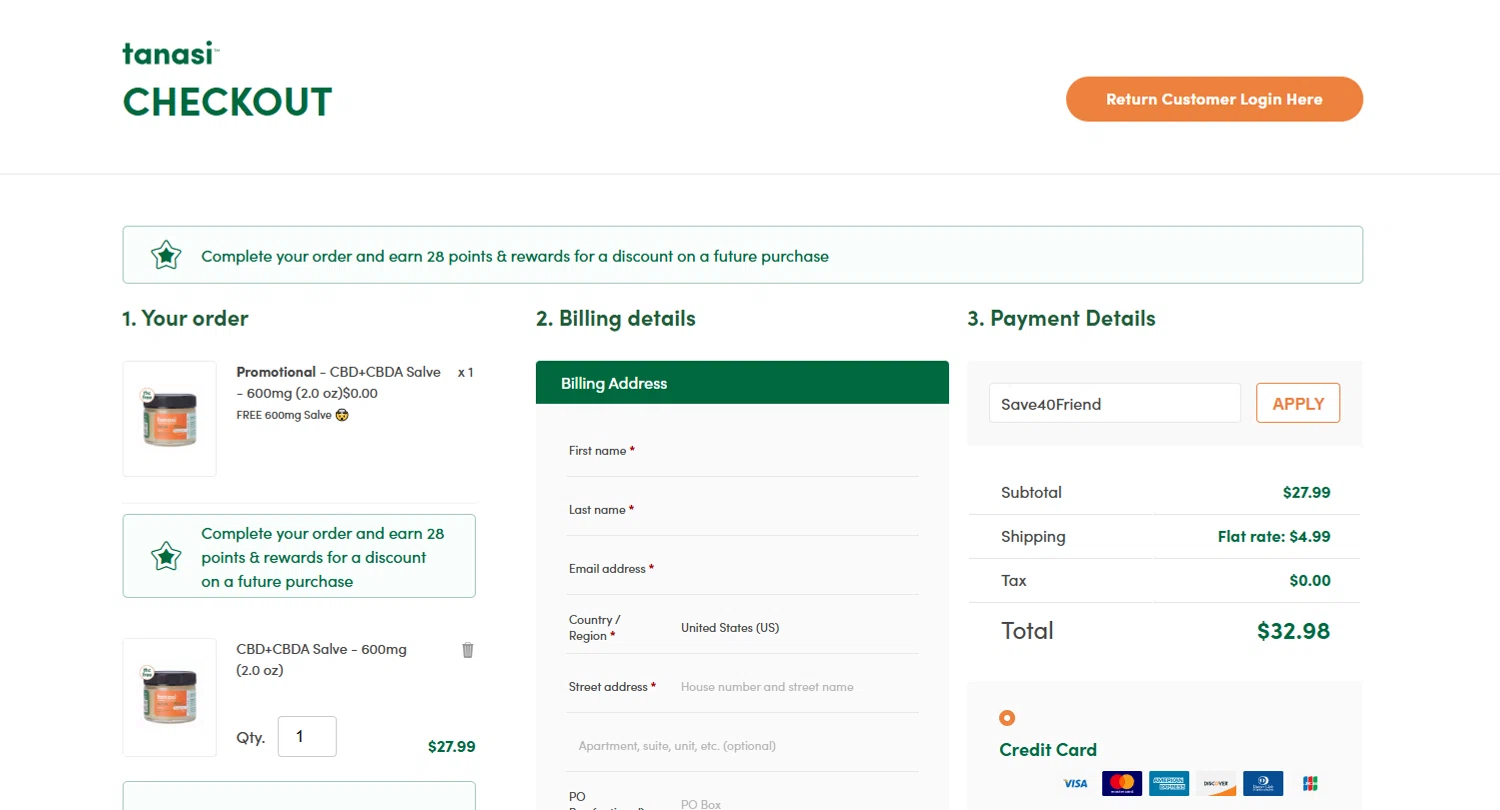Click the Street address field
This screenshot has height=810, width=1500.
[x=798, y=687]
